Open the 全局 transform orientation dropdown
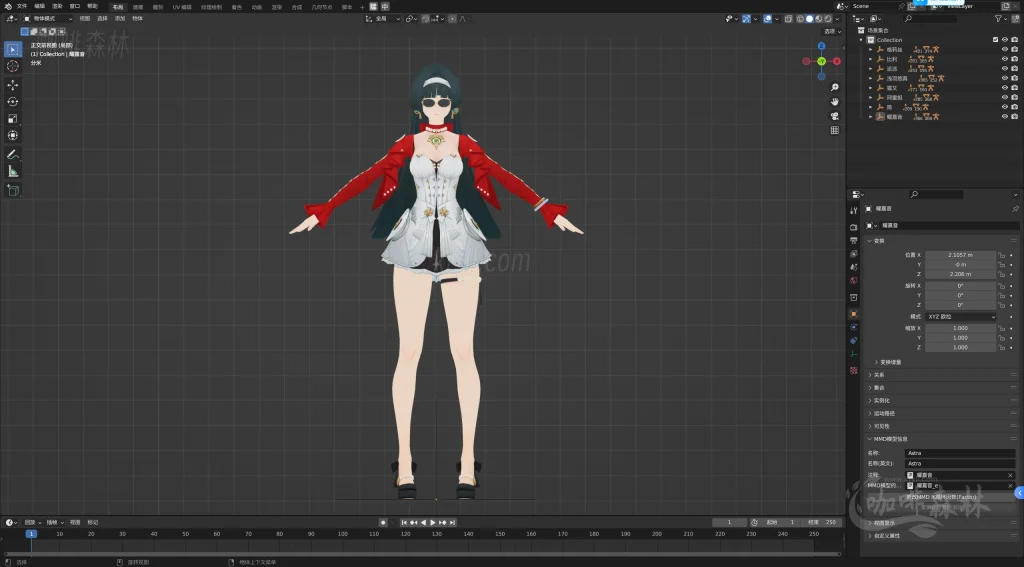 click(383, 18)
